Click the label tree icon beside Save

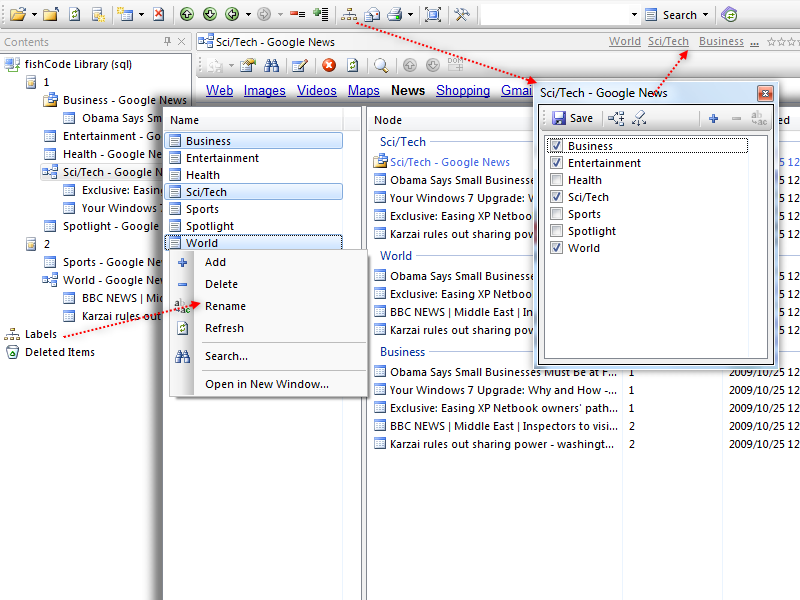click(616, 118)
